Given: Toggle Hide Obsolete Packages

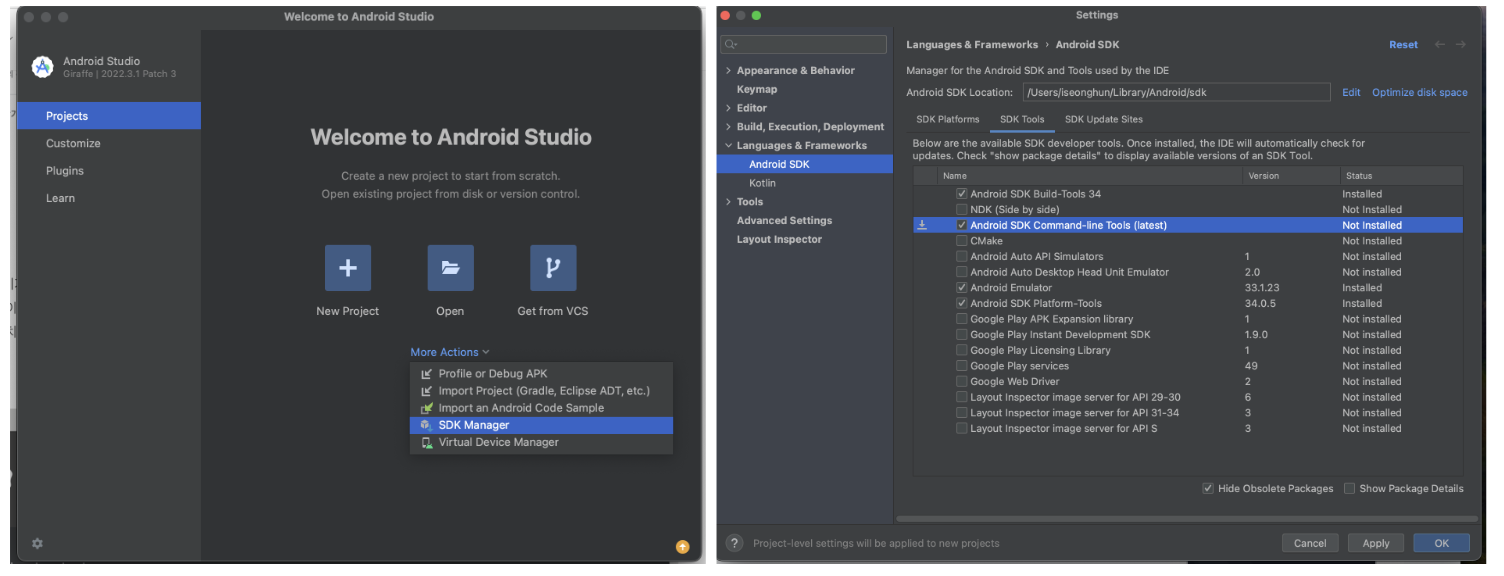Looking at the screenshot, I should pyautogui.click(x=1208, y=488).
